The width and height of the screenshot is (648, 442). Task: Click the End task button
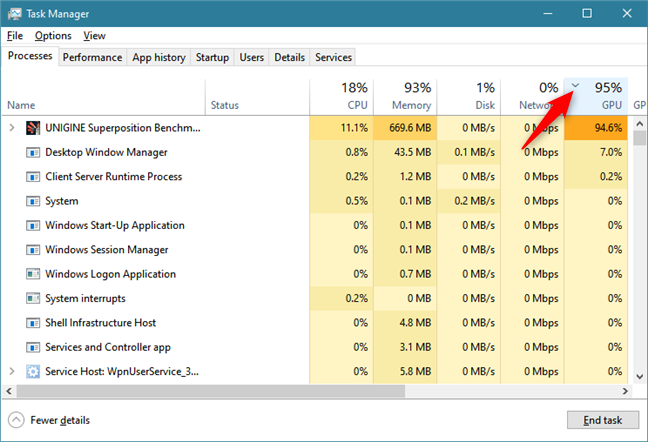click(603, 420)
